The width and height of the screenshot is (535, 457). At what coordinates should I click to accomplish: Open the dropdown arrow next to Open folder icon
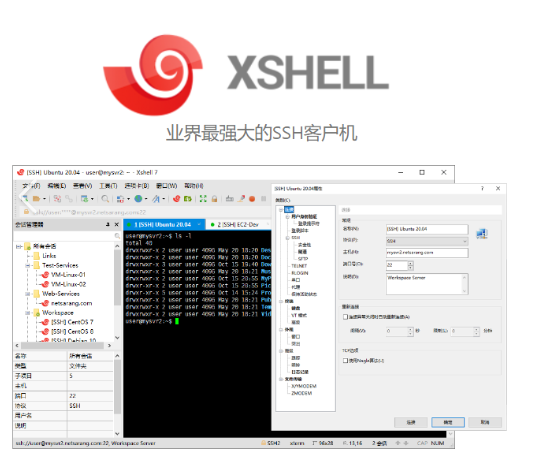[x=44, y=199]
